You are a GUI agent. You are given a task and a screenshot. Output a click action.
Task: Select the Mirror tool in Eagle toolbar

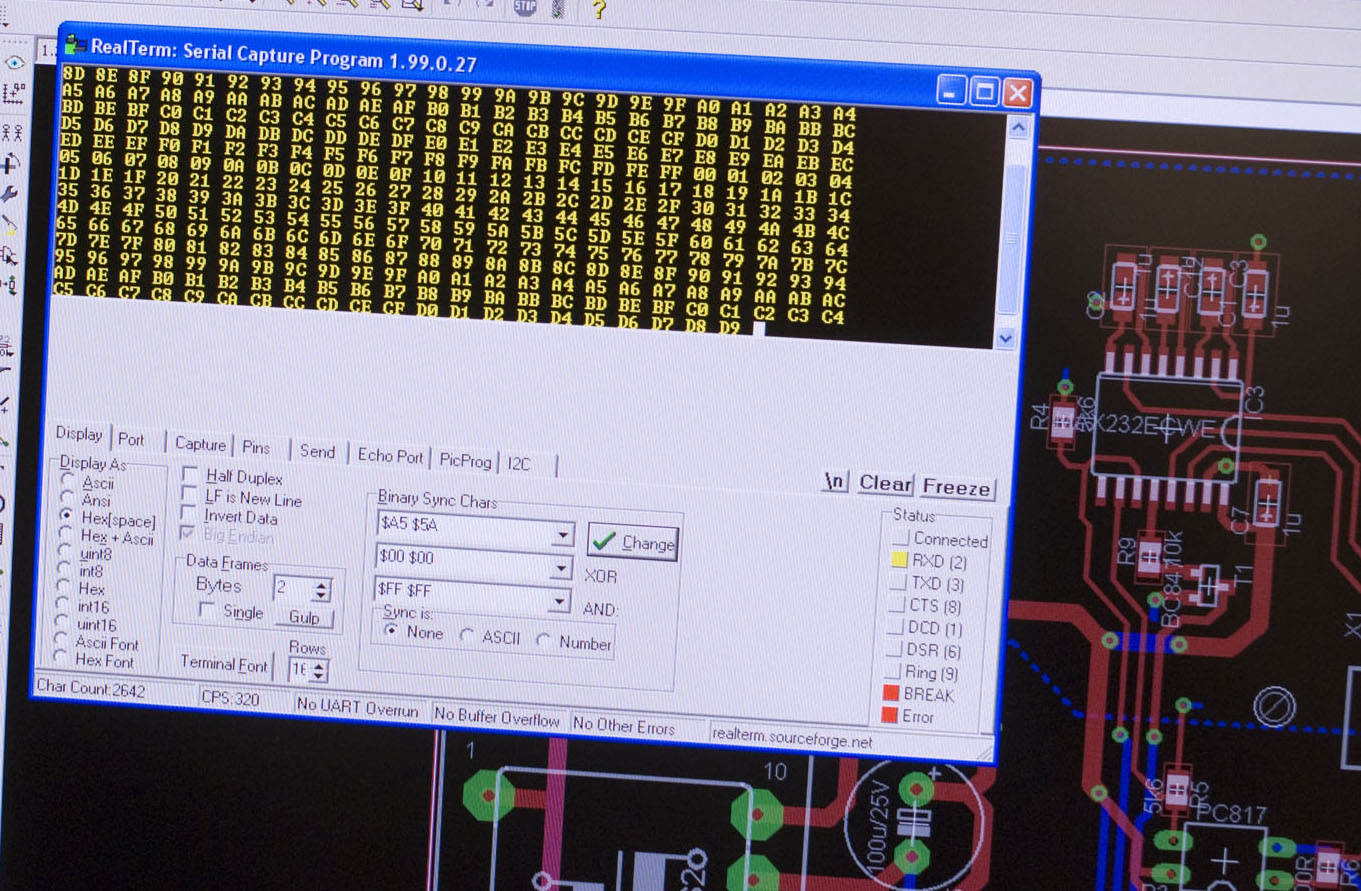click(12, 132)
